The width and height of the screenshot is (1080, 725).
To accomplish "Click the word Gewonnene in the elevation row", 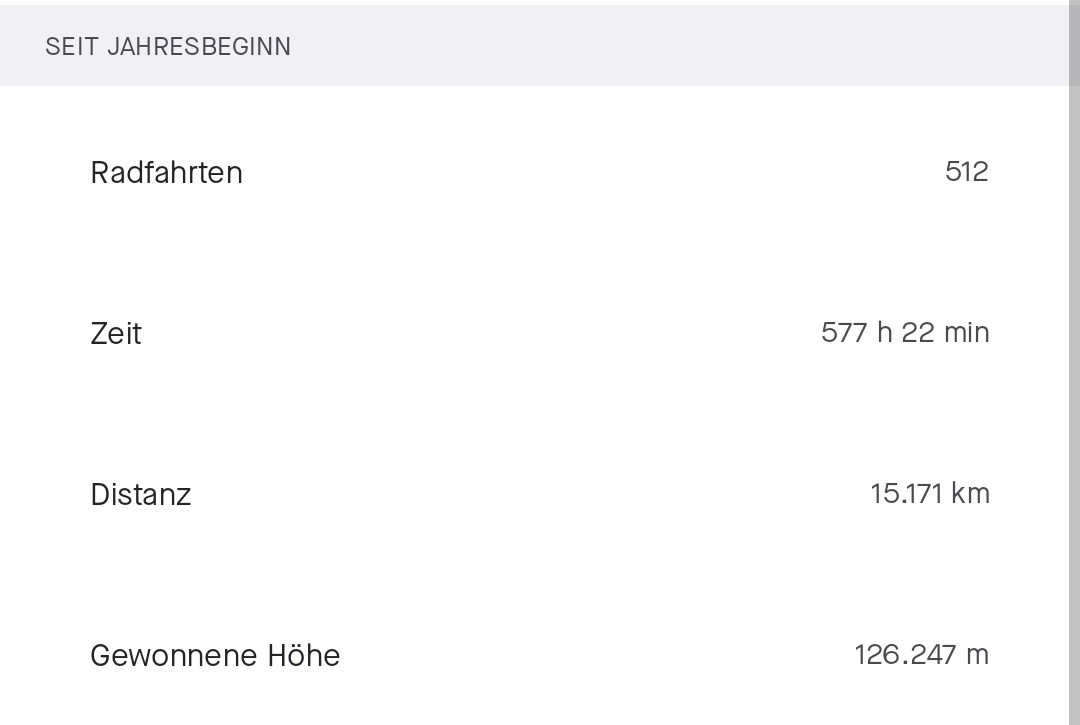I will [174, 655].
